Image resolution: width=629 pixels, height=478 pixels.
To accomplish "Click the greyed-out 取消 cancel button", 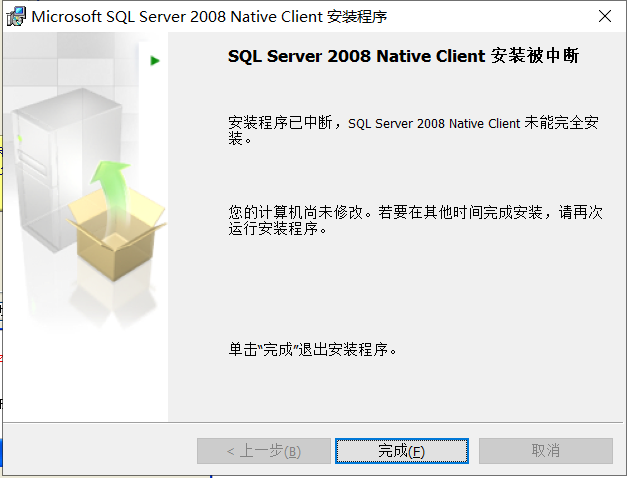I will (546, 451).
